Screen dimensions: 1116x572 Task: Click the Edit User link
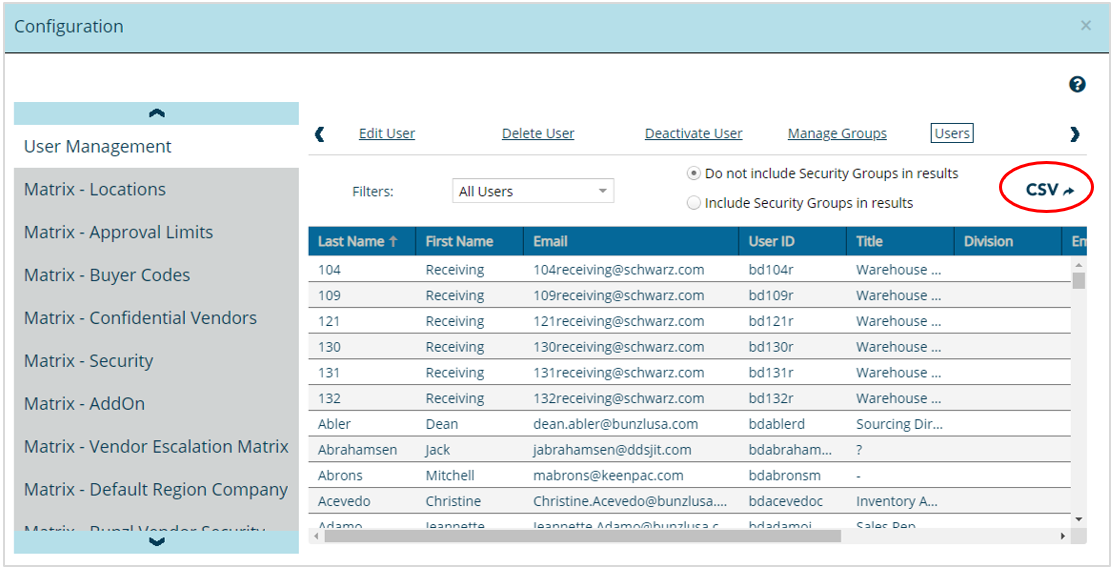coord(386,134)
